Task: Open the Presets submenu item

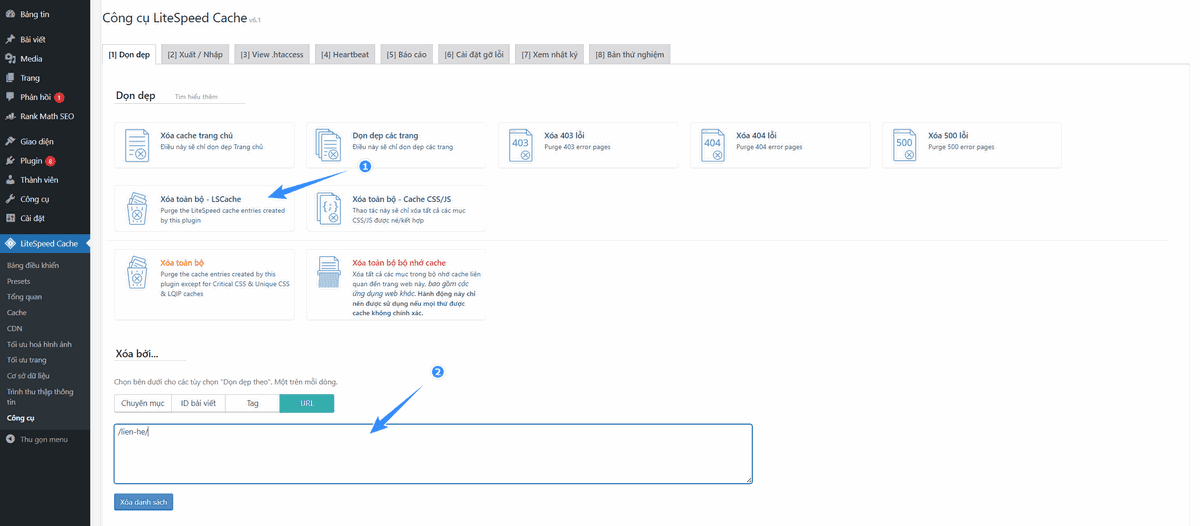Action: pyautogui.click(x=19, y=281)
